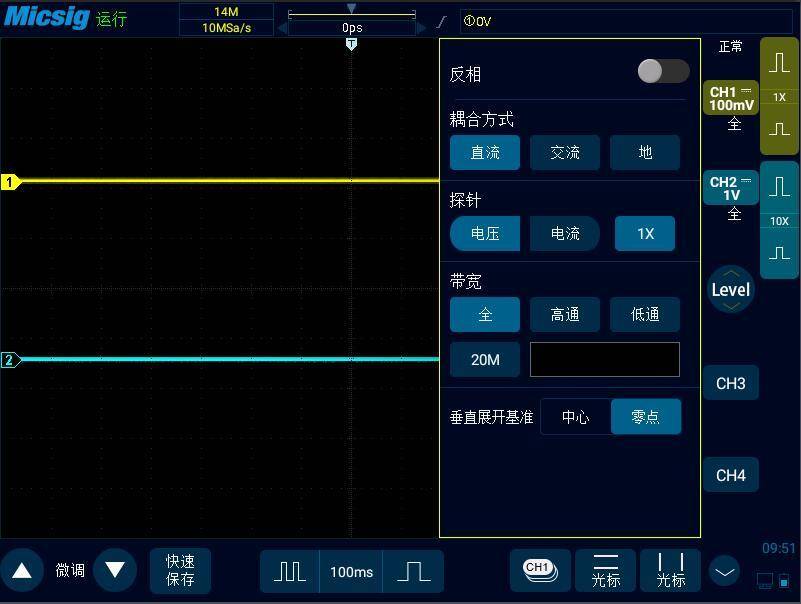
Task: Toggle the 反相 invert switch
Action: [663, 71]
